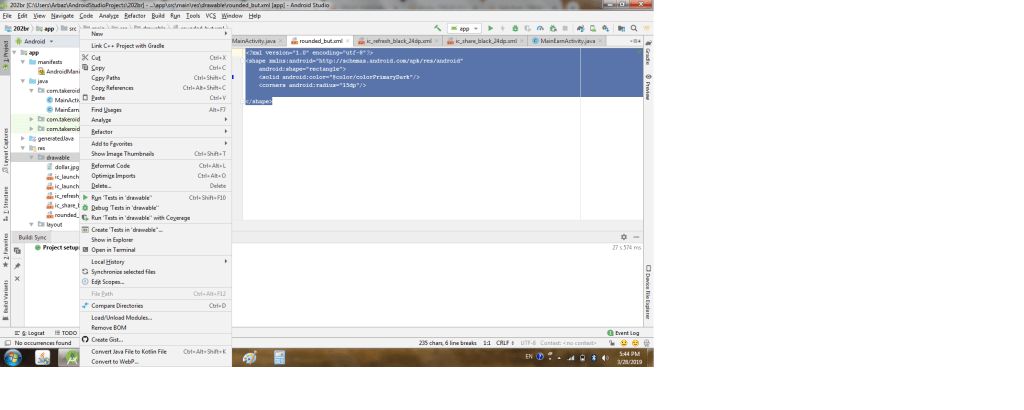Open the Preview side panel
This screenshot has height=410, width=1024.
click(648, 87)
